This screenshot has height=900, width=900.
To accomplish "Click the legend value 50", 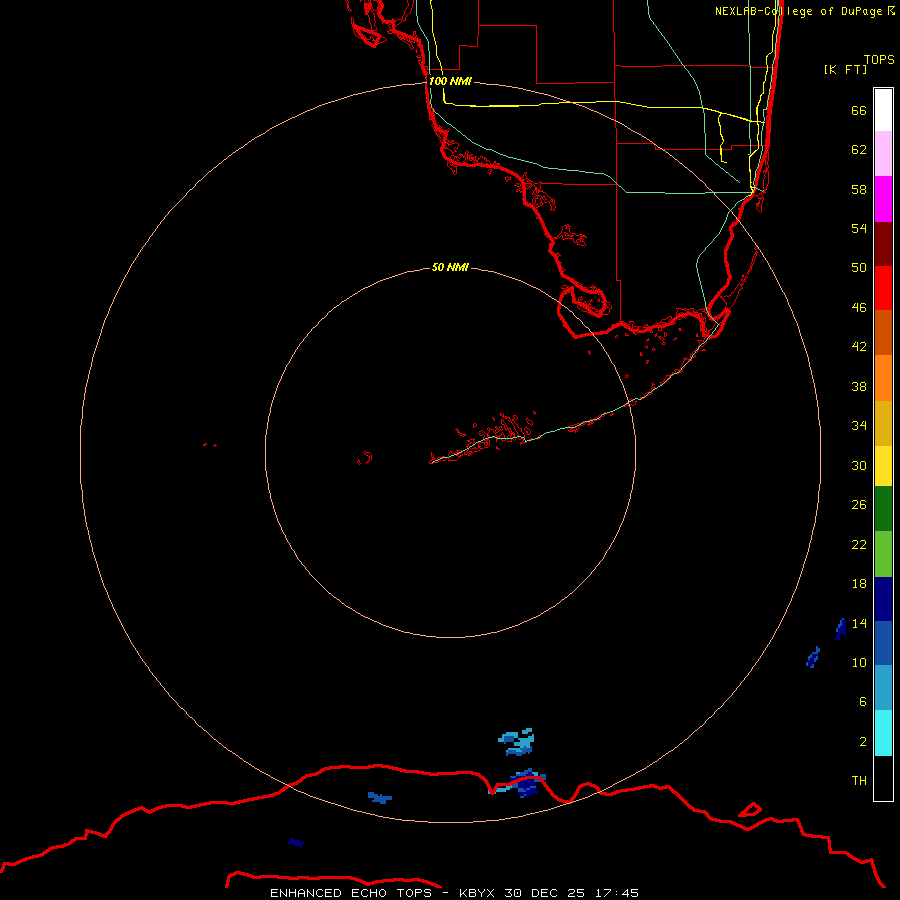I will coord(859,268).
